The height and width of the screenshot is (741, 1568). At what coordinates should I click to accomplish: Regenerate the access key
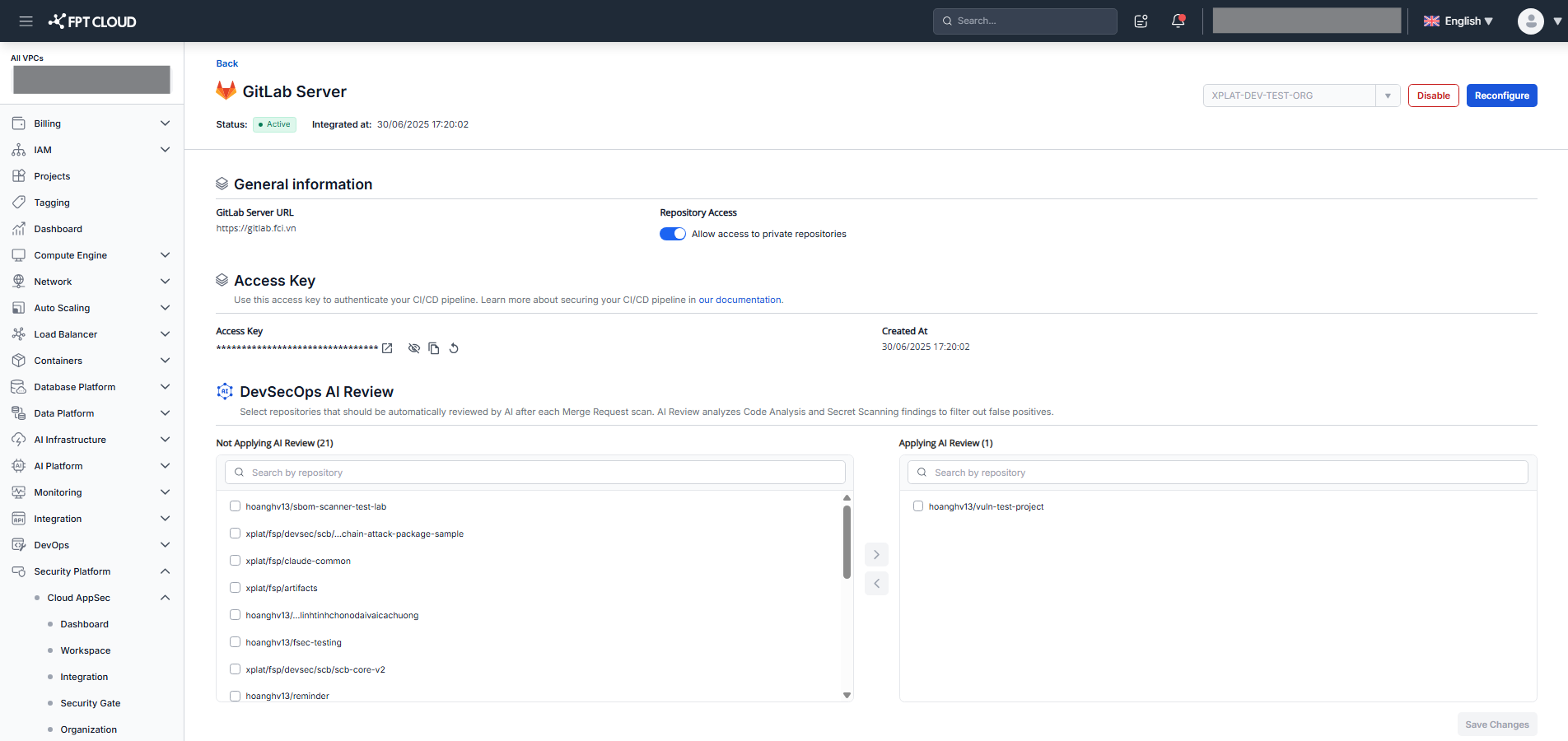click(454, 348)
